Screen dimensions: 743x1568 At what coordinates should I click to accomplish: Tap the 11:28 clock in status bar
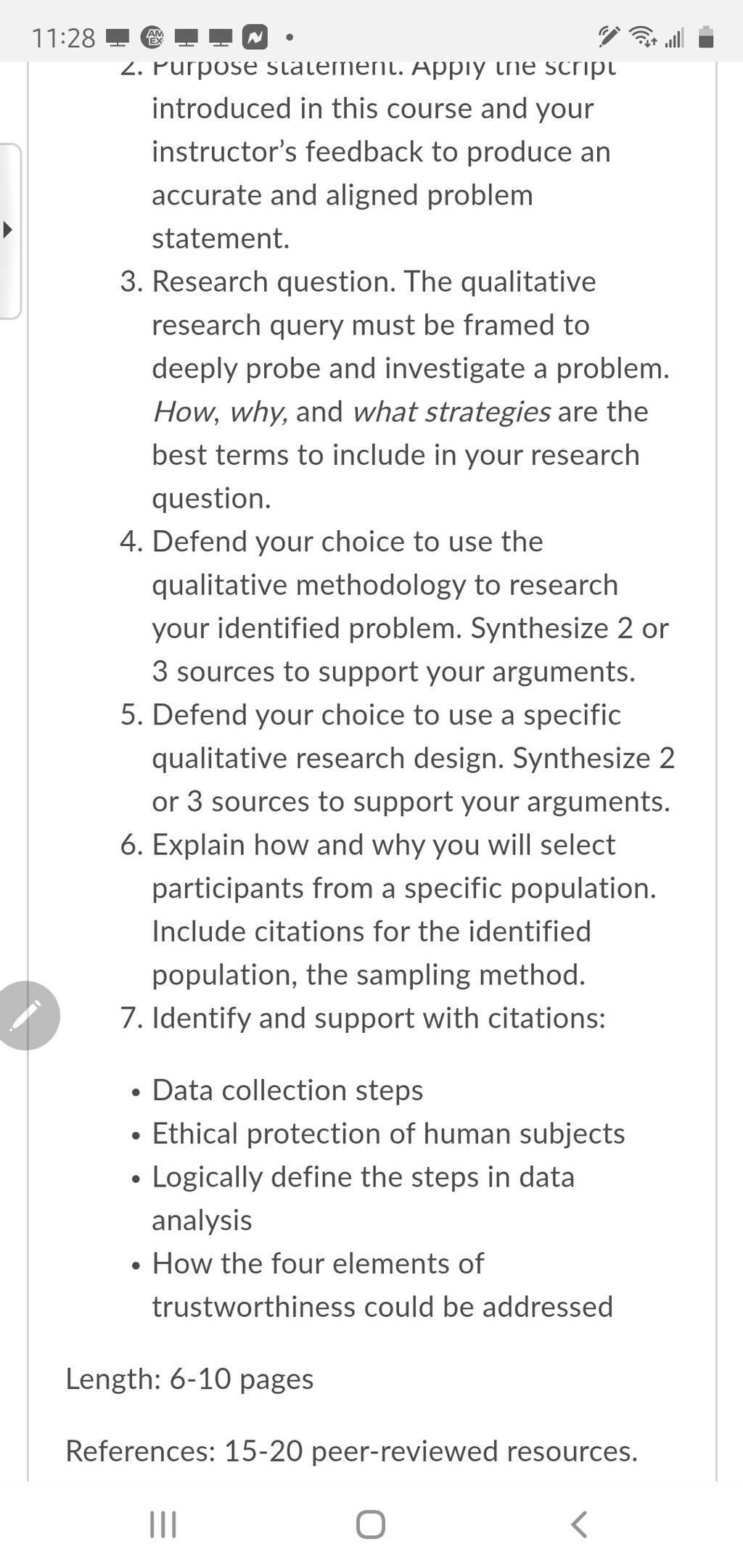coord(64,38)
